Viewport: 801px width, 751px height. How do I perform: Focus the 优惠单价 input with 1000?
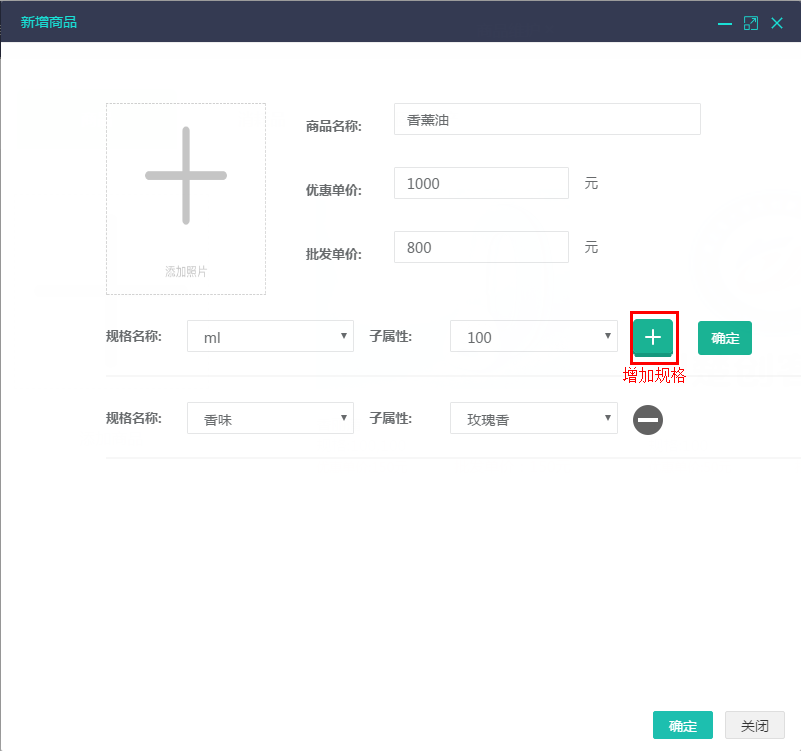pos(481,183)
